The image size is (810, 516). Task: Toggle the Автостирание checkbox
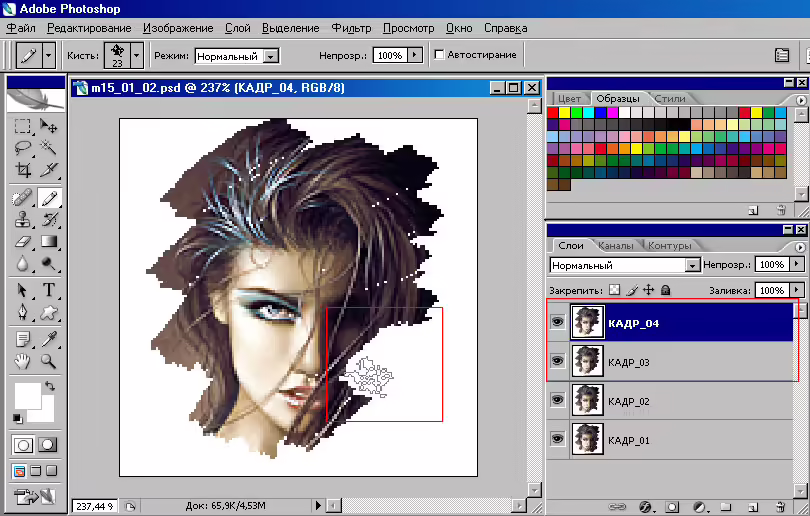(439, 55)
